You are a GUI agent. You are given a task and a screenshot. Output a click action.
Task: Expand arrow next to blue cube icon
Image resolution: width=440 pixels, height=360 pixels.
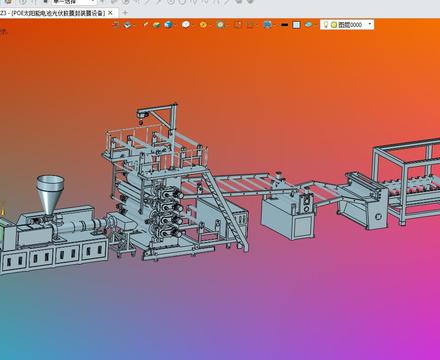[x=175, y=25]
